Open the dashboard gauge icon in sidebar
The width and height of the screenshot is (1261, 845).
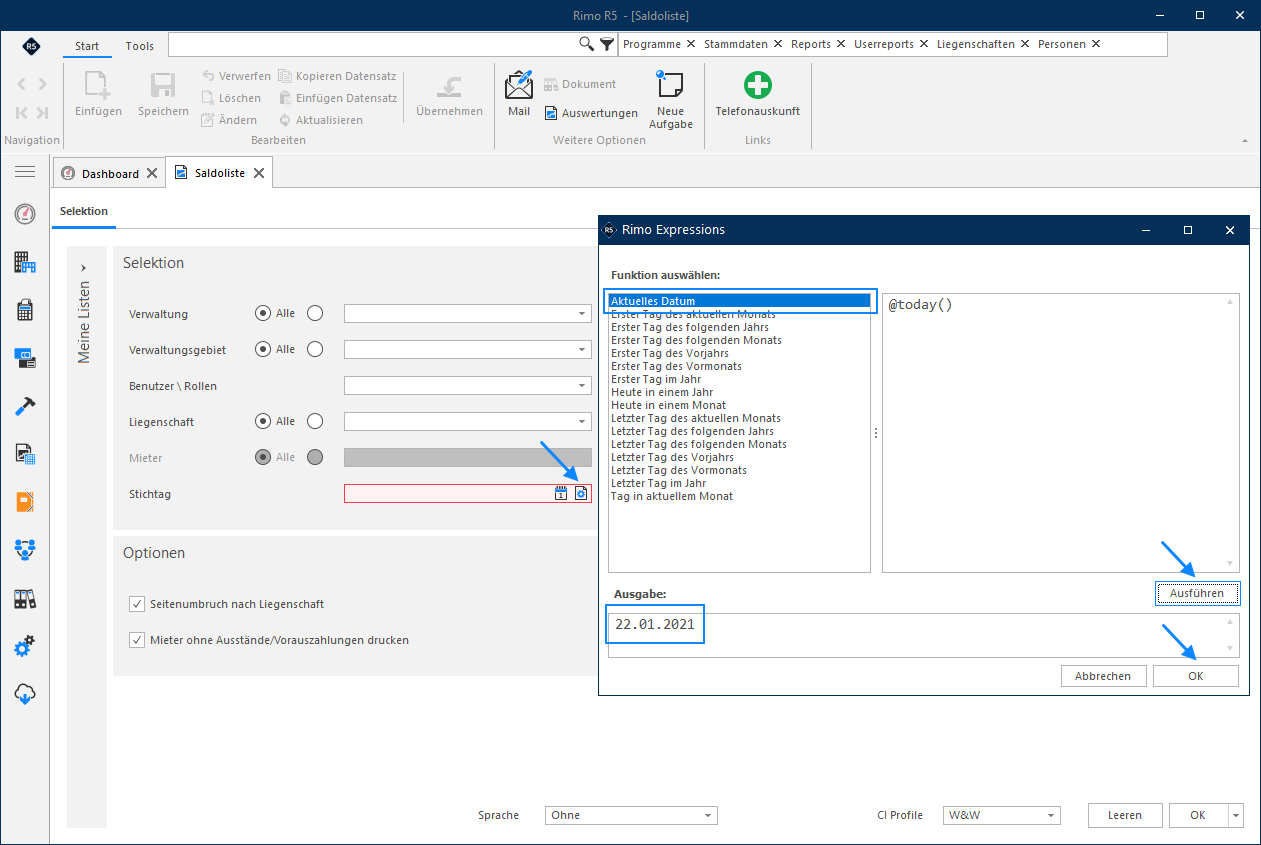(25, 214)
